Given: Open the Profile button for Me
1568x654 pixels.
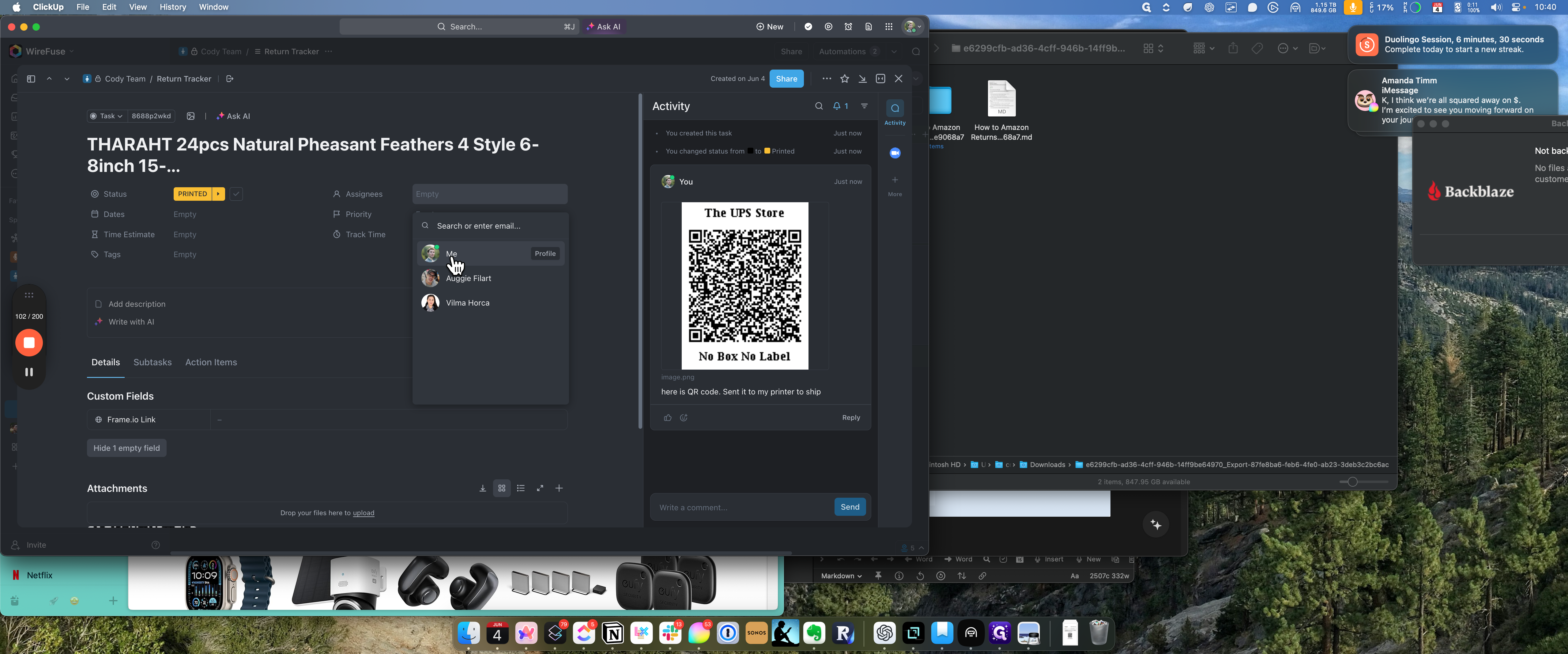Looking at the screenshot, I should tap(545, 253).
